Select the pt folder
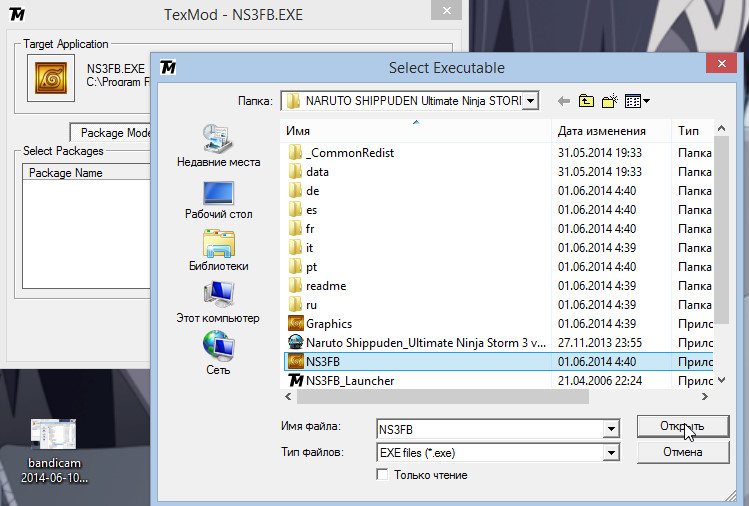 pos(303,267)
